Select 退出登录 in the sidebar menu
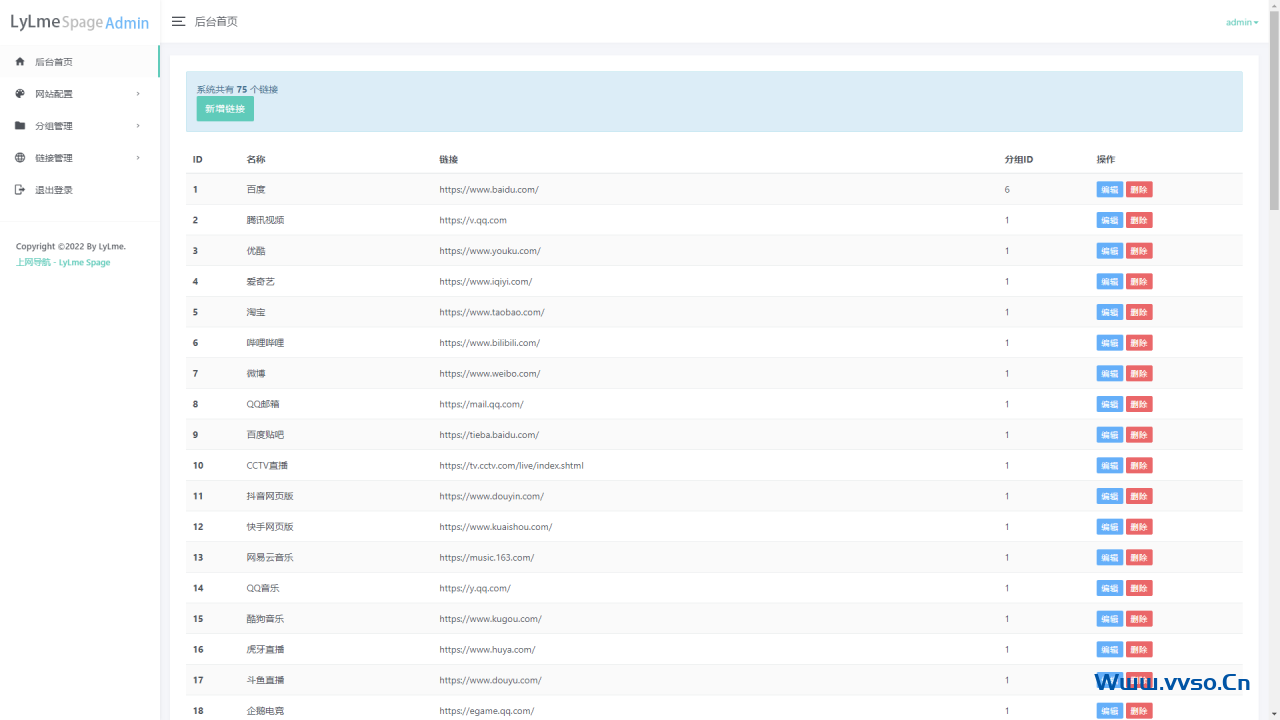 pos(54,190)
